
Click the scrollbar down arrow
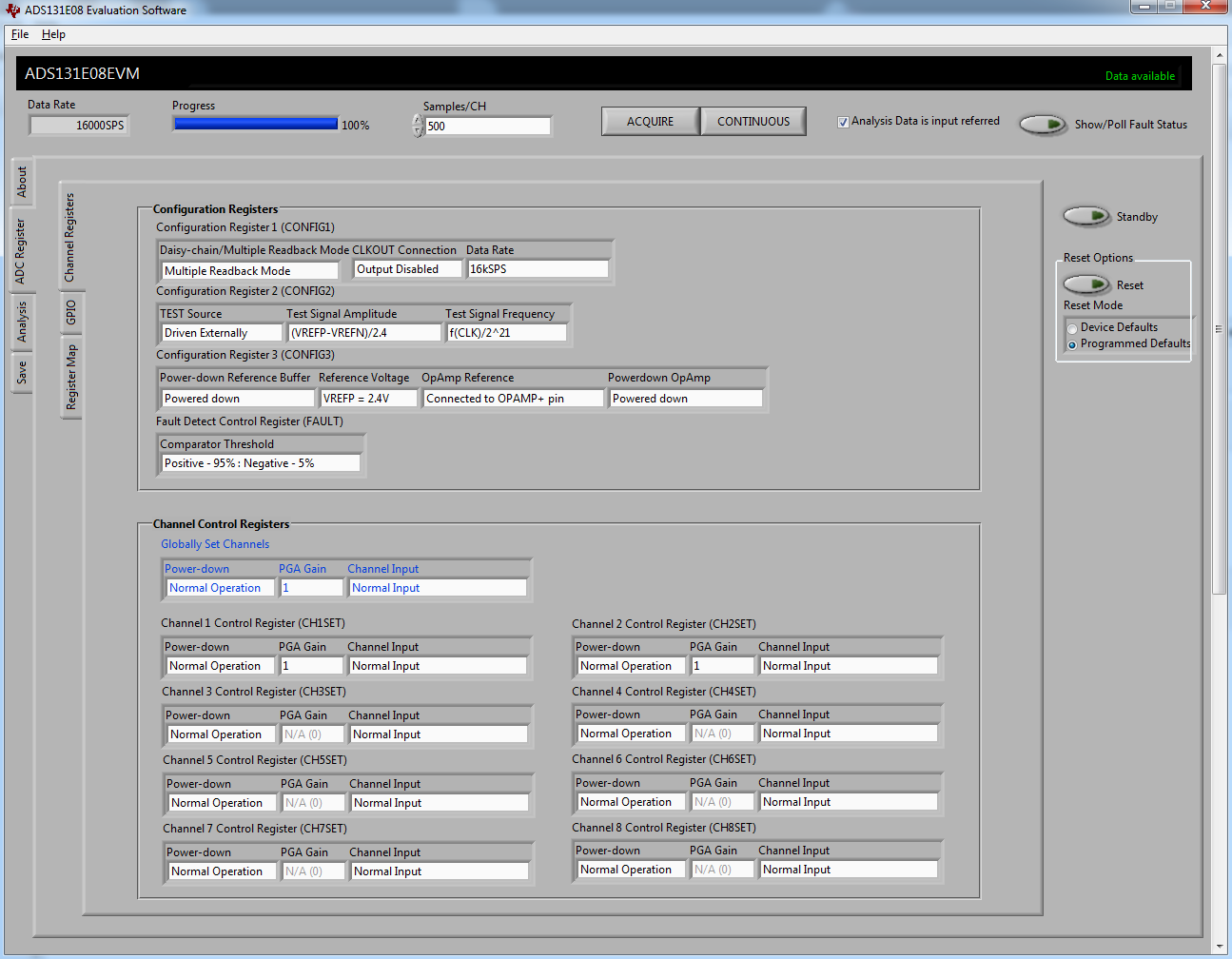pos(1219,947)
